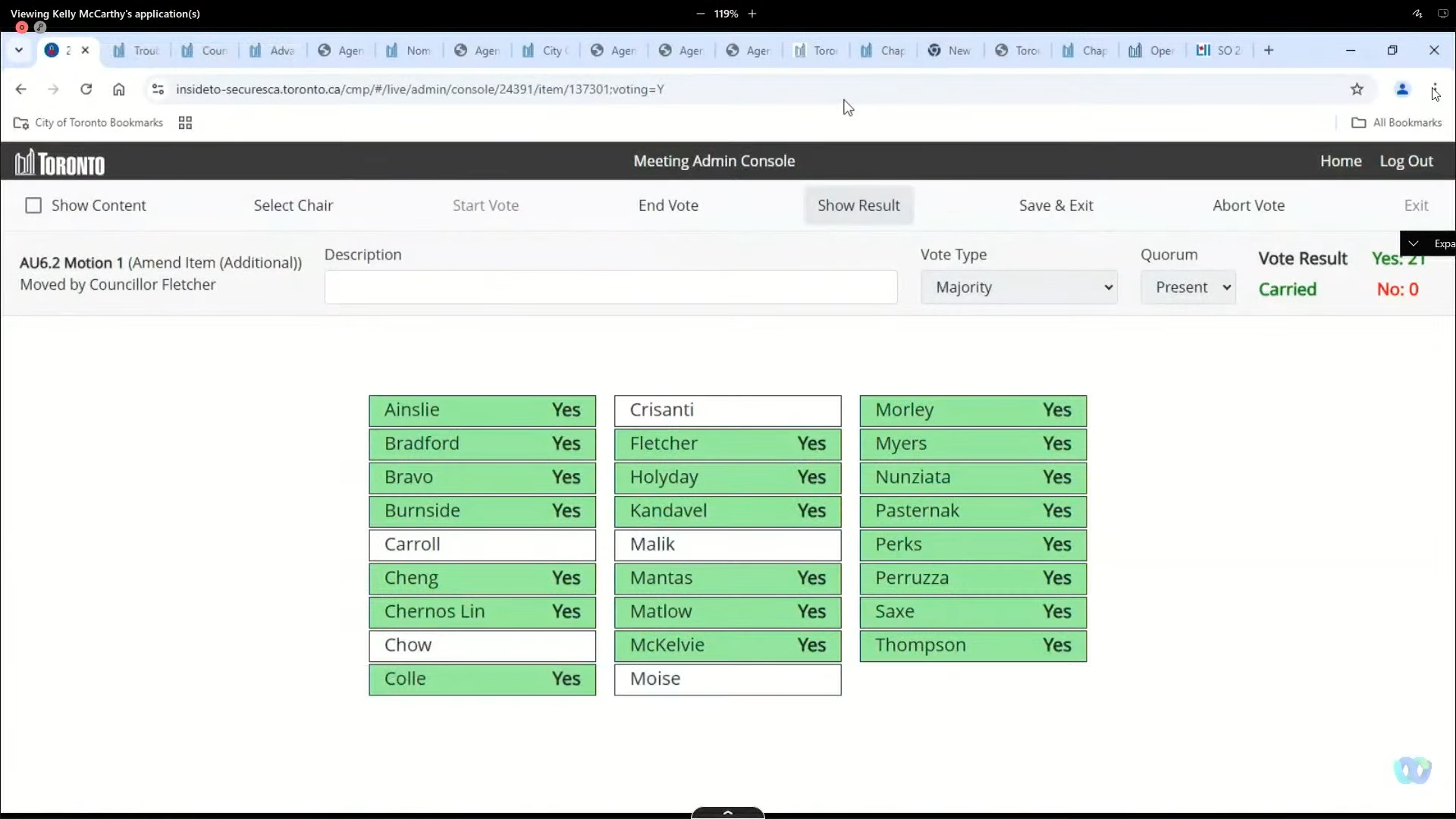Image resolution: width=1456 pixels, height=819 pixels.
Task: Click the browser forward arrow
Action: tap(53, 89)
